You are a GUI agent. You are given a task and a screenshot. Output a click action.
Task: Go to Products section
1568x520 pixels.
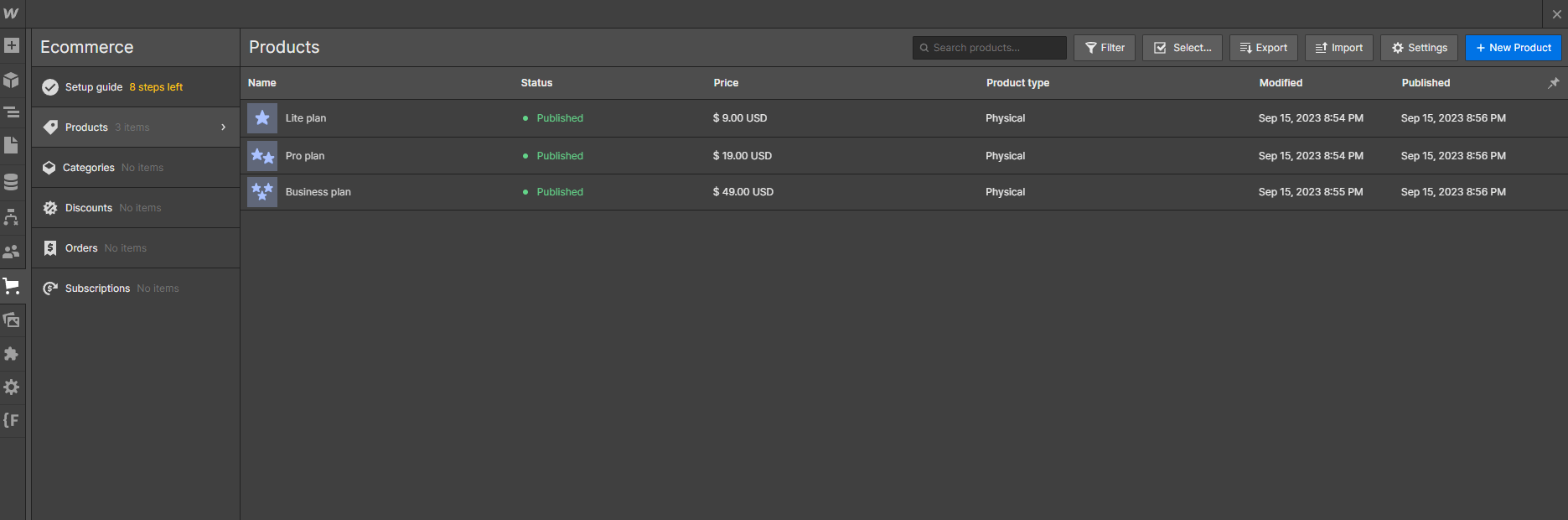pyautogui.click(x=136, y=127)
